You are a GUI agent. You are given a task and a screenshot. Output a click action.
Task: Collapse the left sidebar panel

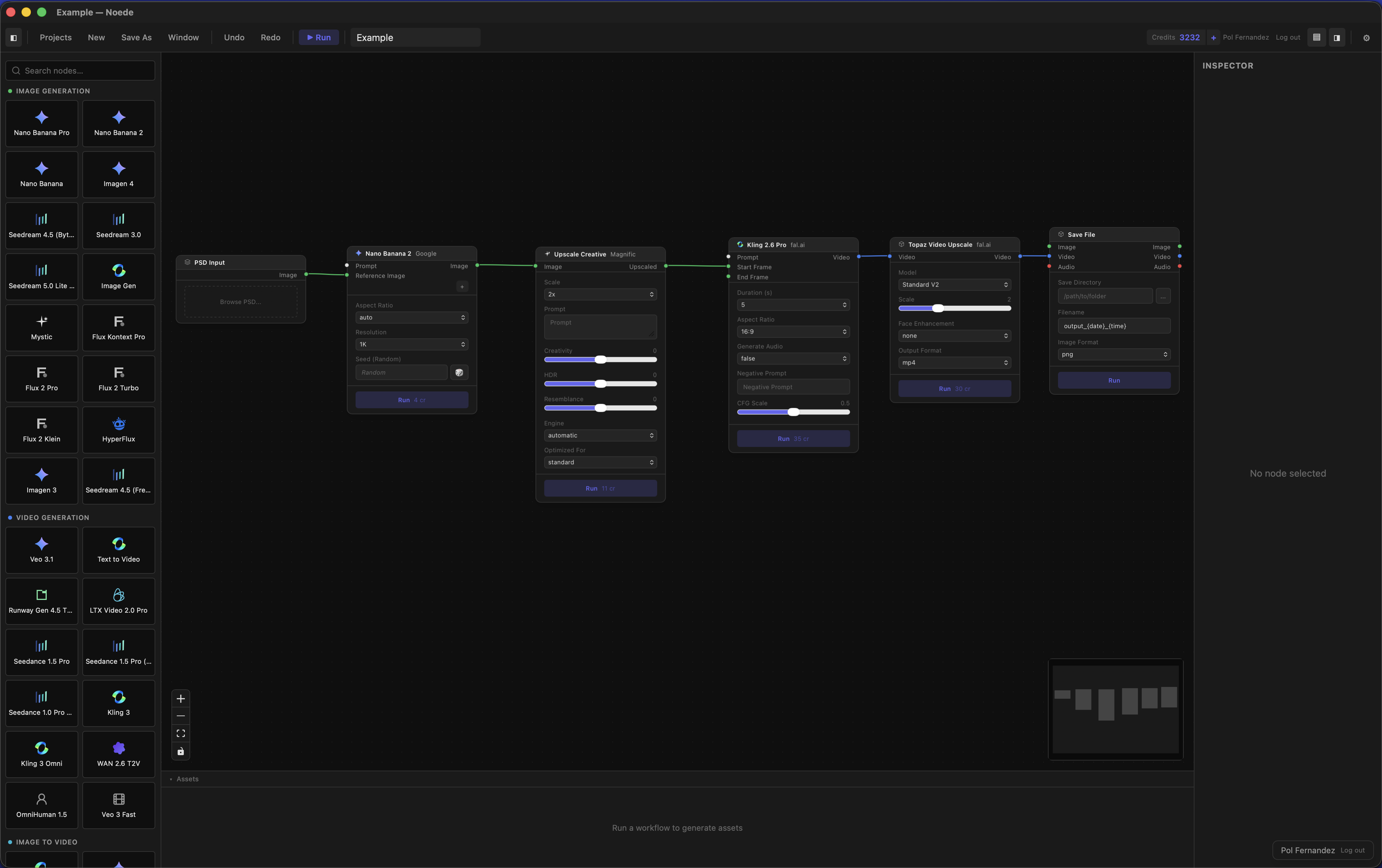point(13,37)
